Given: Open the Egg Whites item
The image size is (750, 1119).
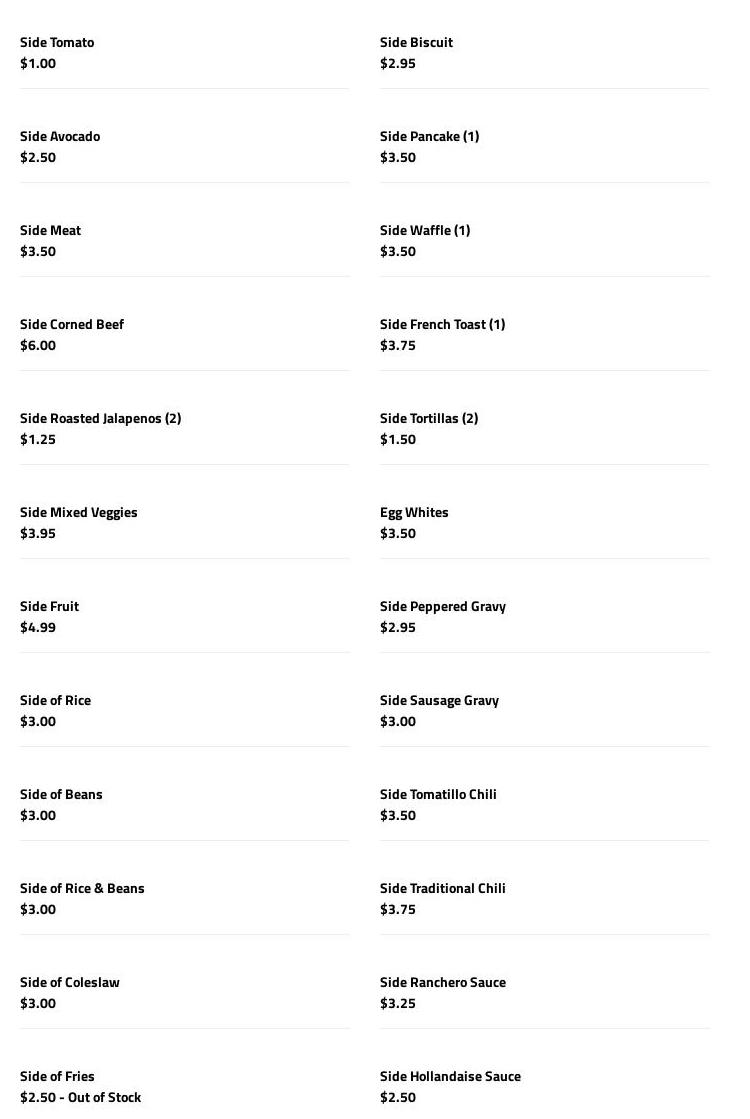Looking at the screenshot, I should tap(414, 513).
